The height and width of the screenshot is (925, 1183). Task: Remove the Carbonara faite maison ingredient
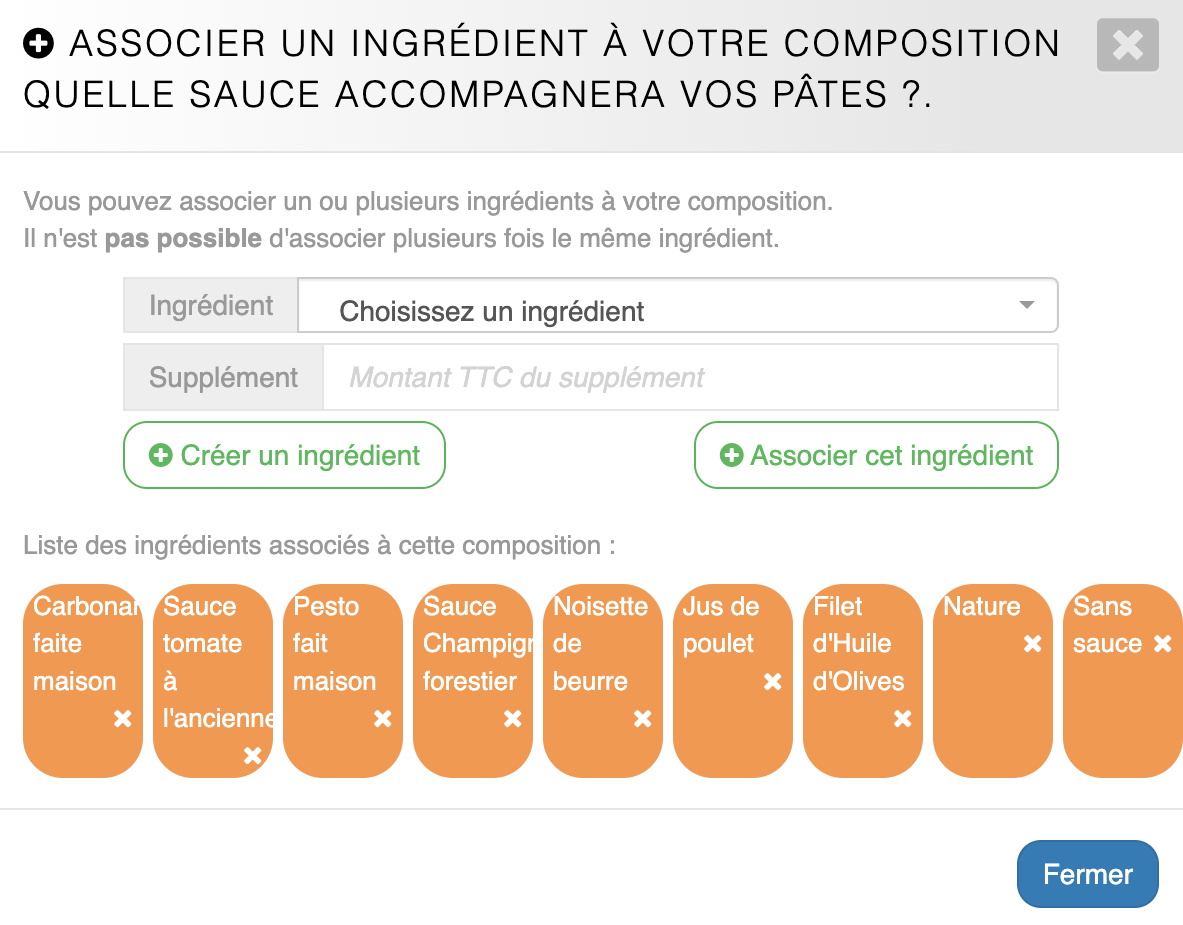(x=122, y=719)
